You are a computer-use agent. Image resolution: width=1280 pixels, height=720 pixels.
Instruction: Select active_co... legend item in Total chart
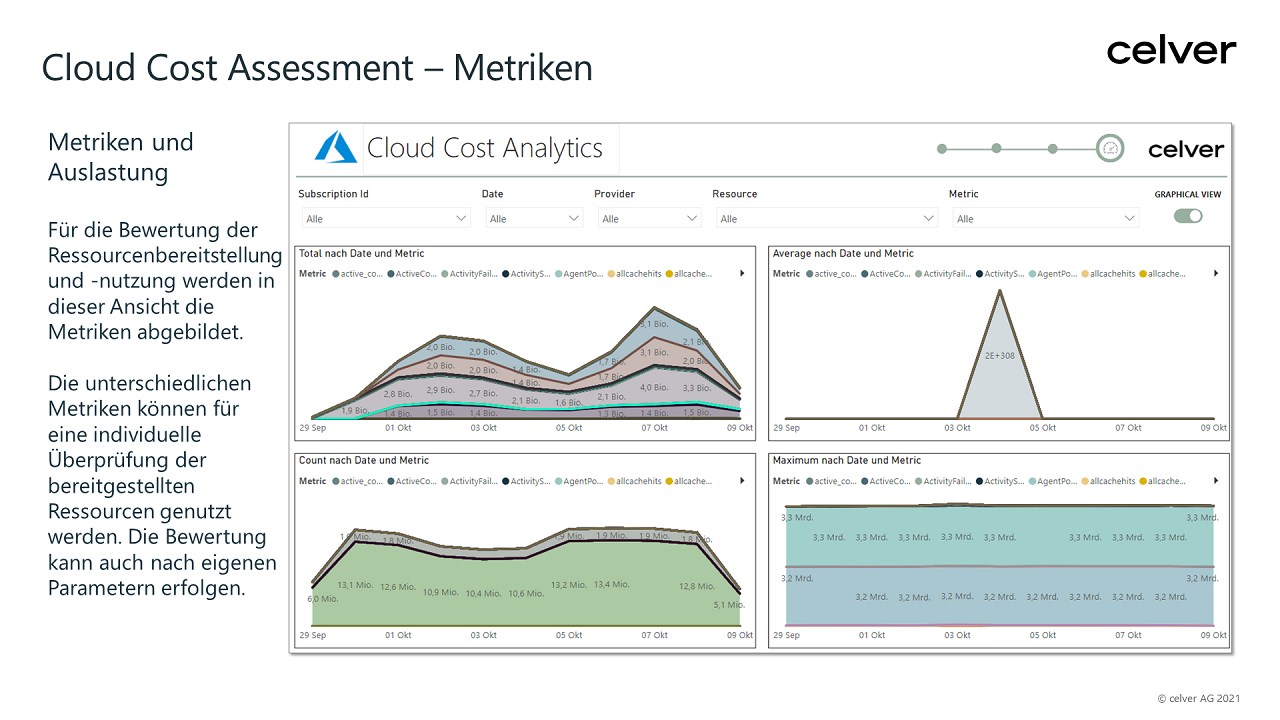tap(357, 274)
